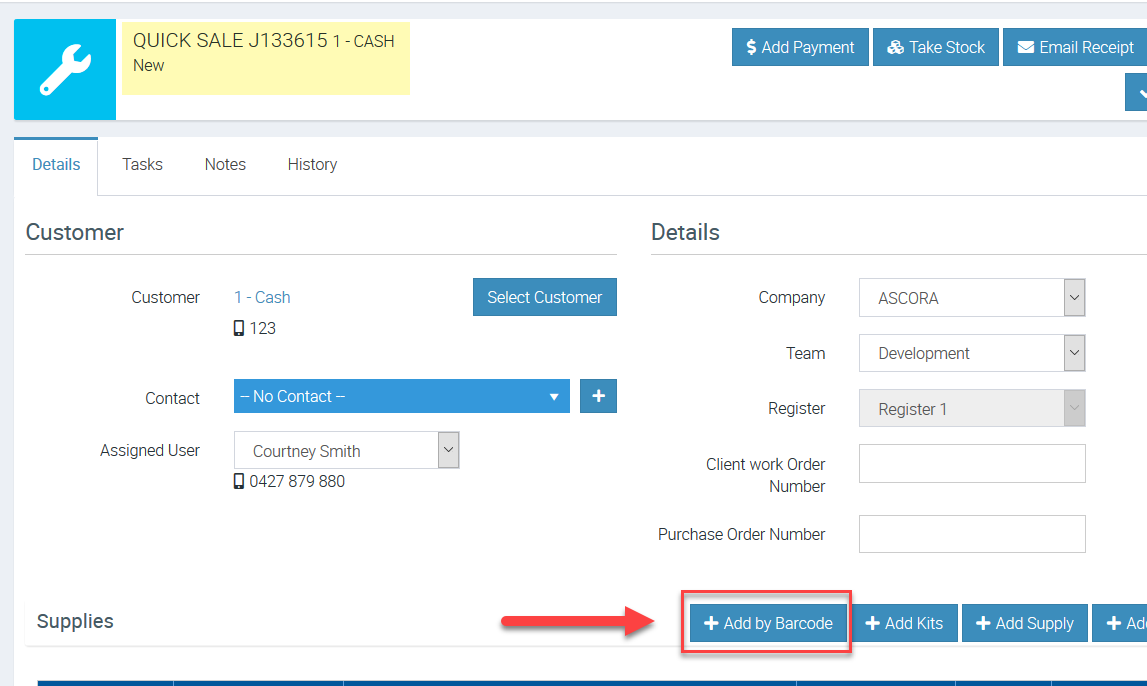
Task: Open the 1 - Cash customer link
Action: coord(262,297)
